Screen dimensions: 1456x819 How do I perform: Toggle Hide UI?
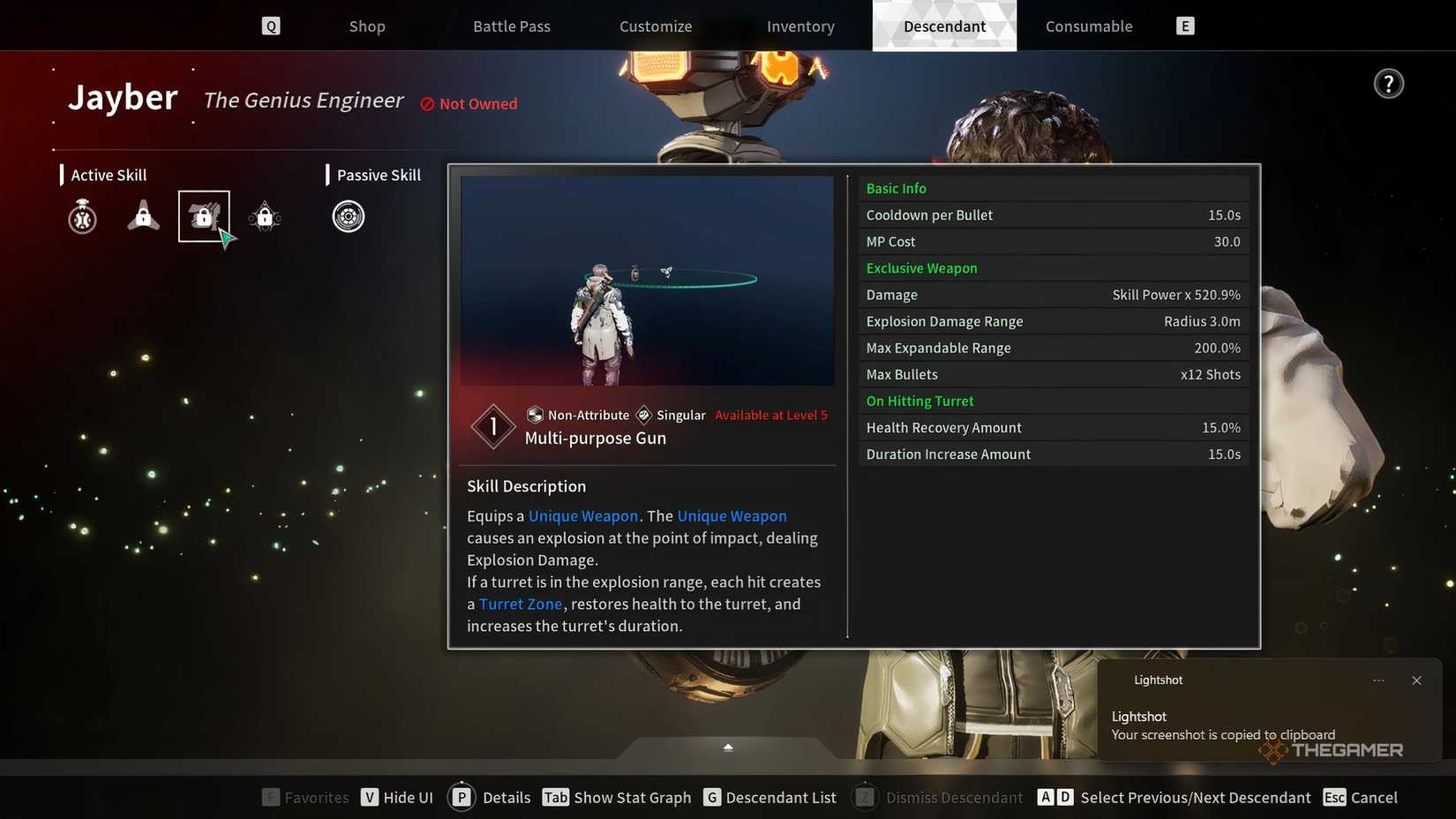(x=397, y=798)
